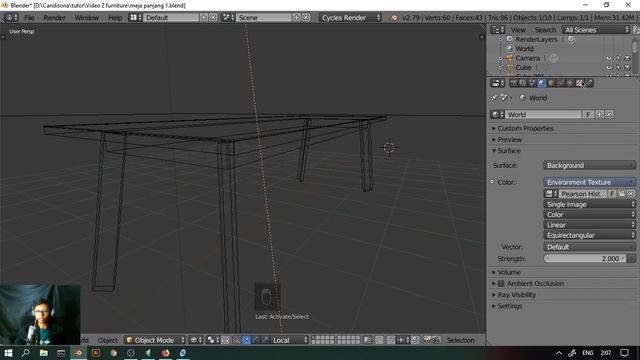Open the Vector Default selector
Viewport: 640px width, 360px height.
(589, 247)
